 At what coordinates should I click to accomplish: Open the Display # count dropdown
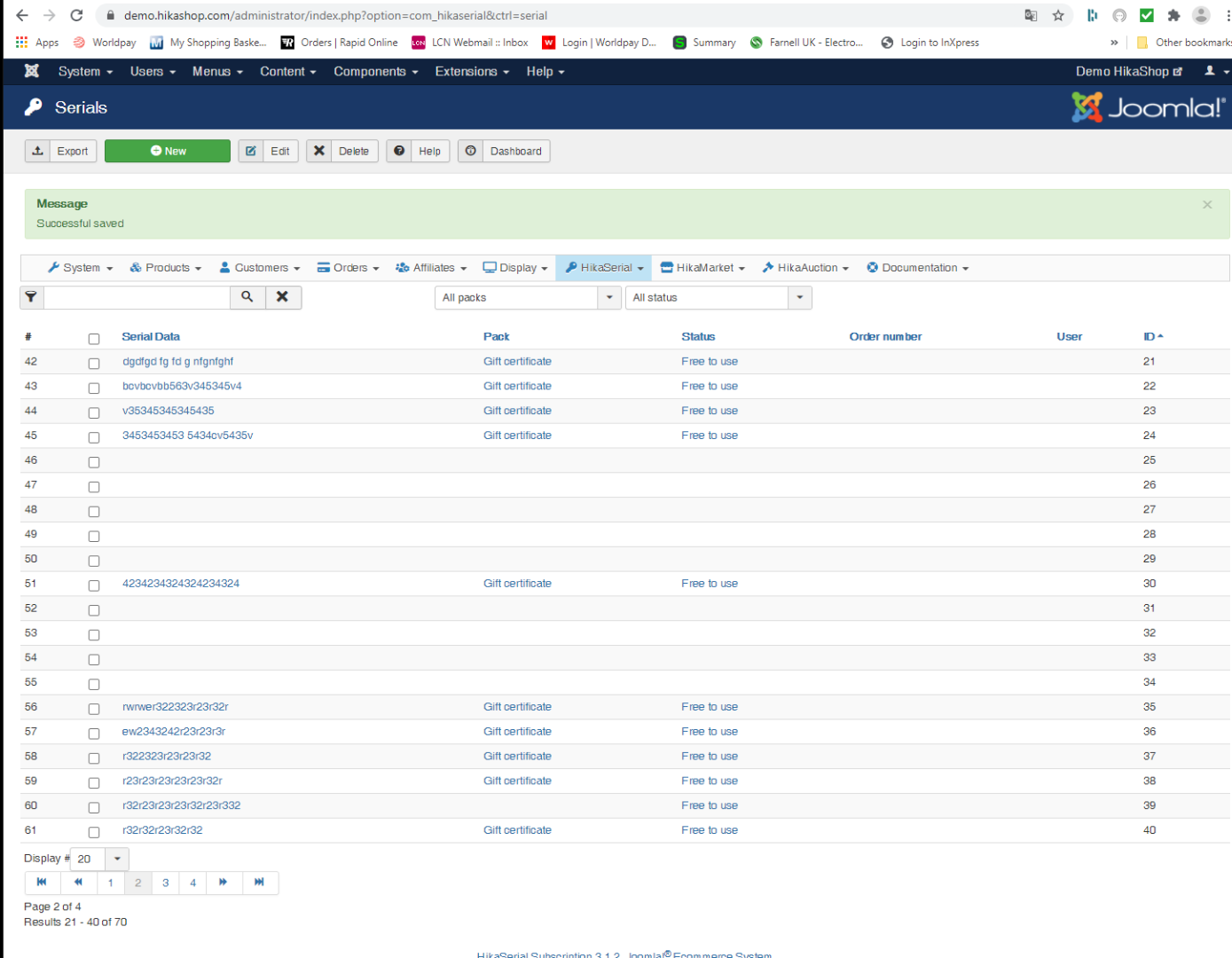[116, 859]
